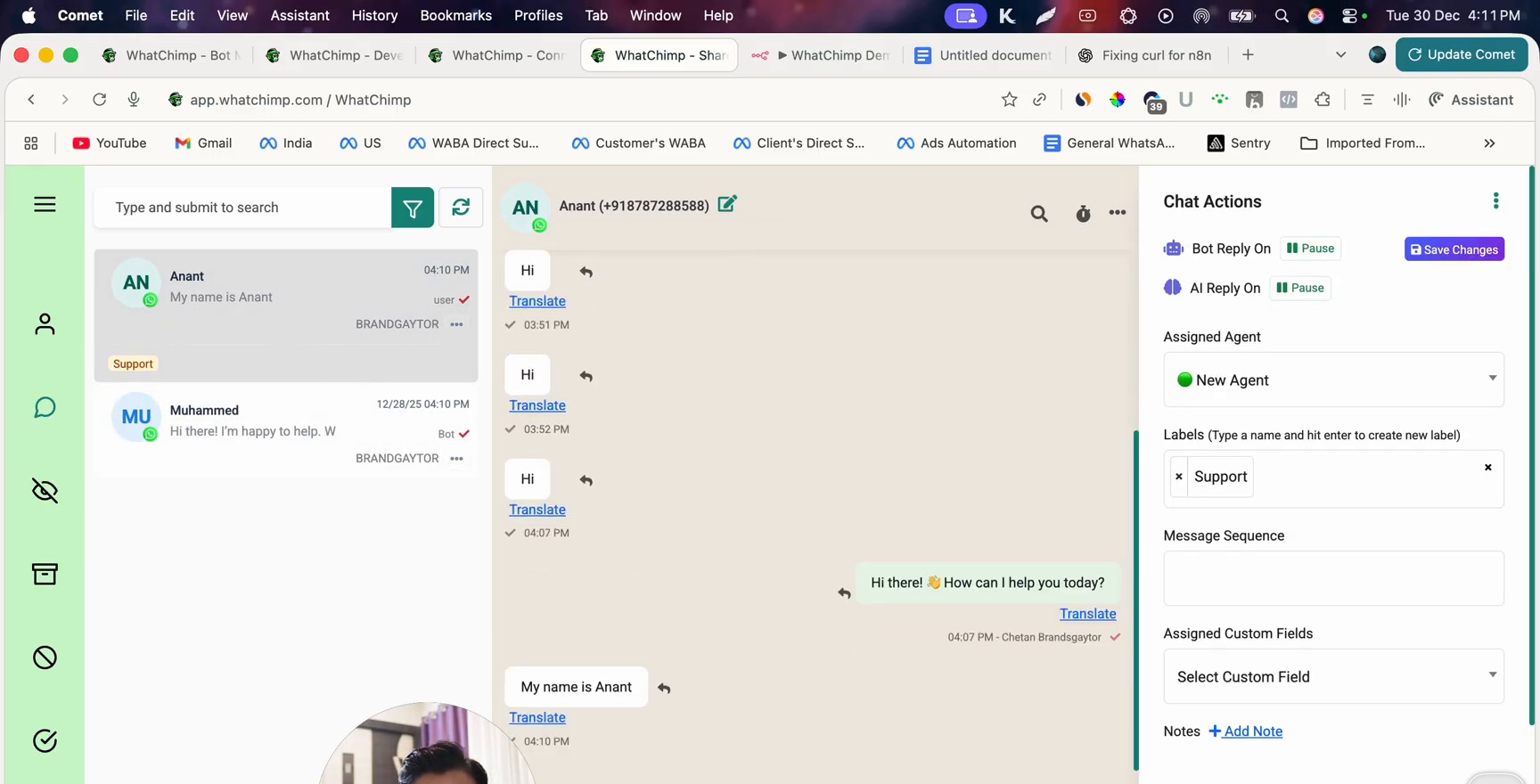The width and height of the screenshot is (1540, 784).
Task: Translate the 03:52 PM Hi message
Action: (x=537, y=405)
